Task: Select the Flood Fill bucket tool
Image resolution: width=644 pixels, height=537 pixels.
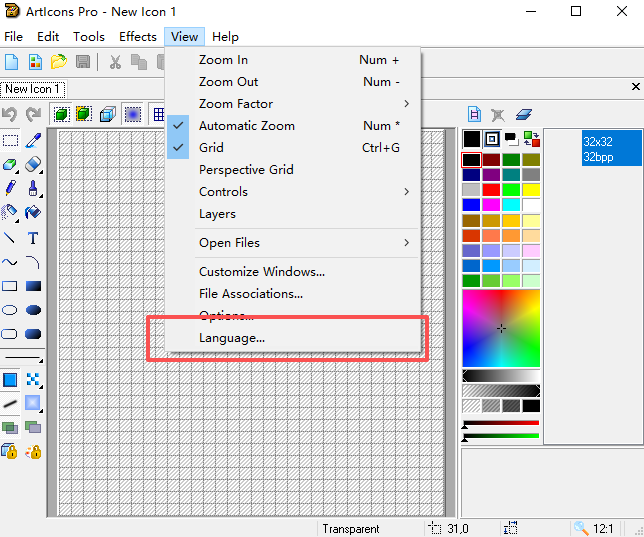Action: [x=33, y=212]
